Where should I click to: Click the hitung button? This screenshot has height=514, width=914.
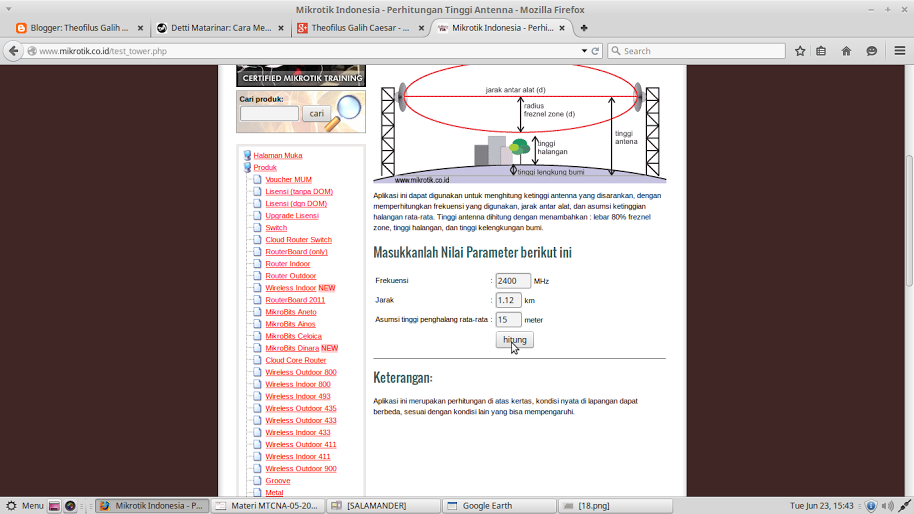click(x=514, y=340)
